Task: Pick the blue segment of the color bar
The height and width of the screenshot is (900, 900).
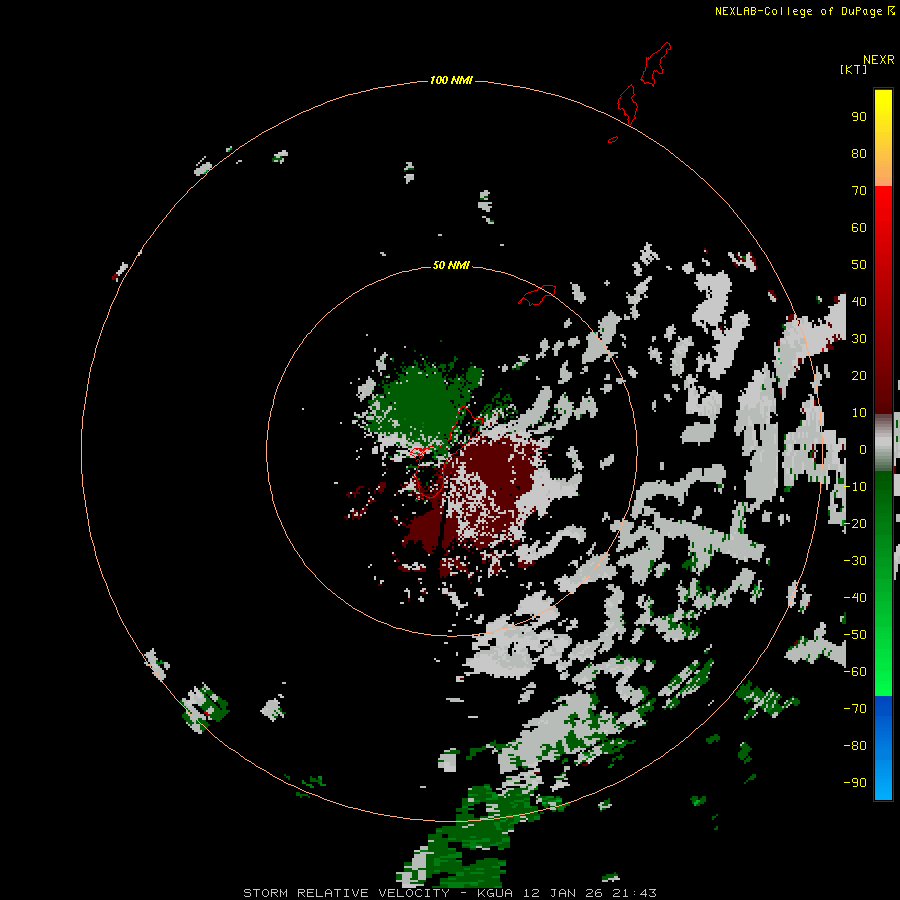Action: (883, 747)
